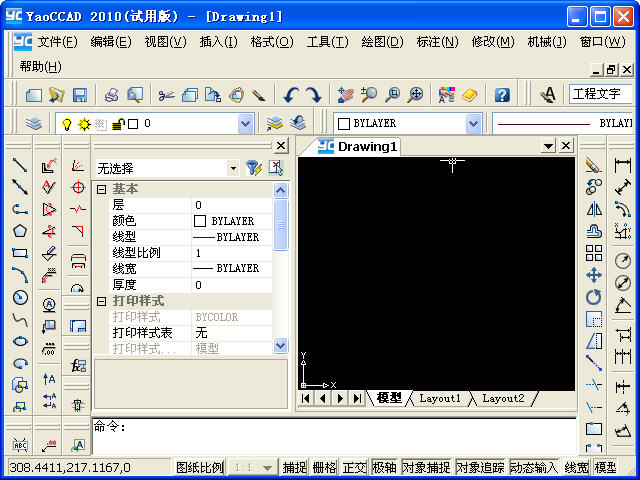Open the BYLAYER linetype dropdown
This screenshot has height=480, width=640.
click(x=562, y=123)
